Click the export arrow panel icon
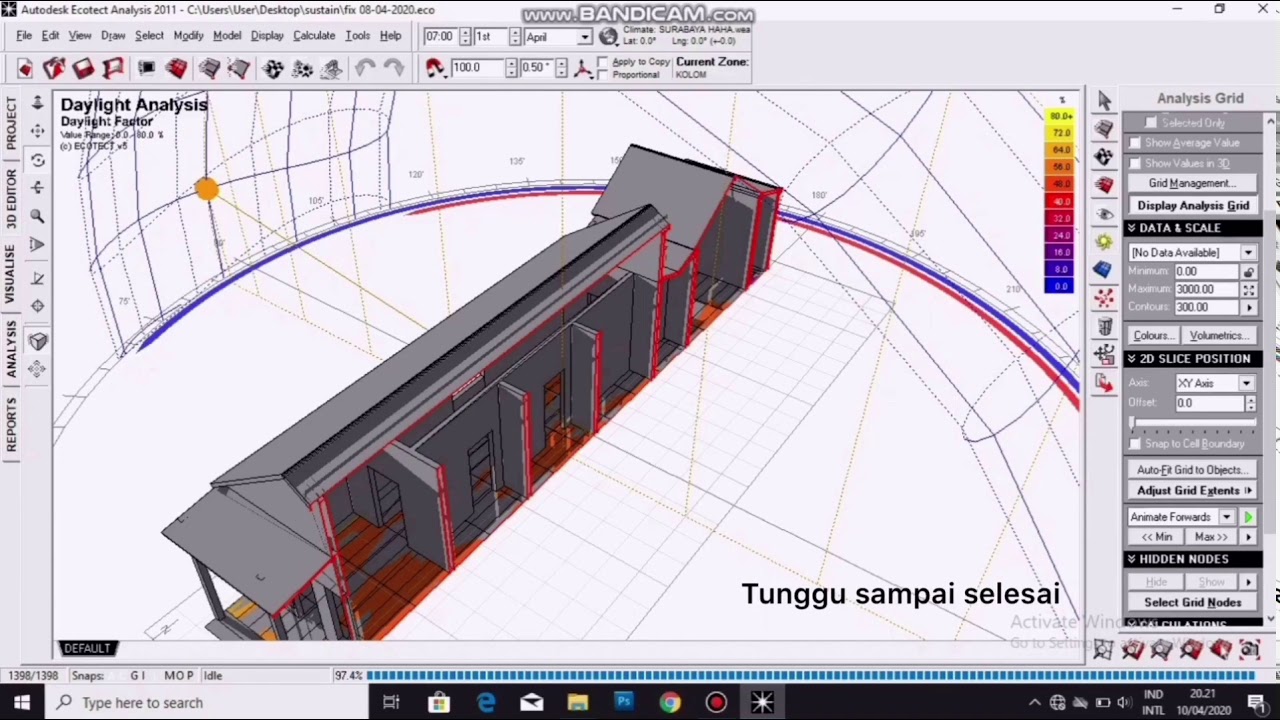 (x=1104, y=382)
